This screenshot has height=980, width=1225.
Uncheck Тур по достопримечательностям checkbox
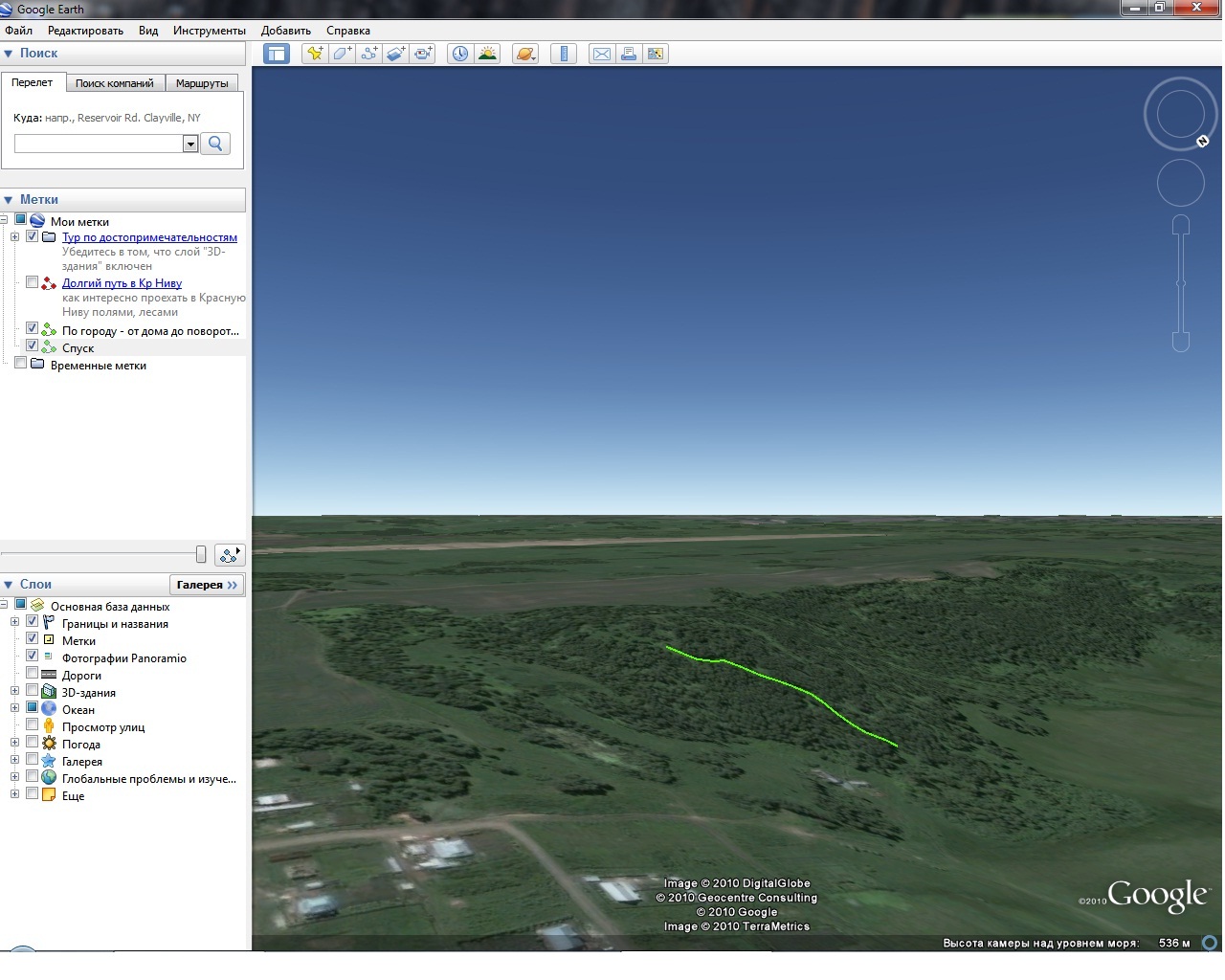[x=32, y=236]
